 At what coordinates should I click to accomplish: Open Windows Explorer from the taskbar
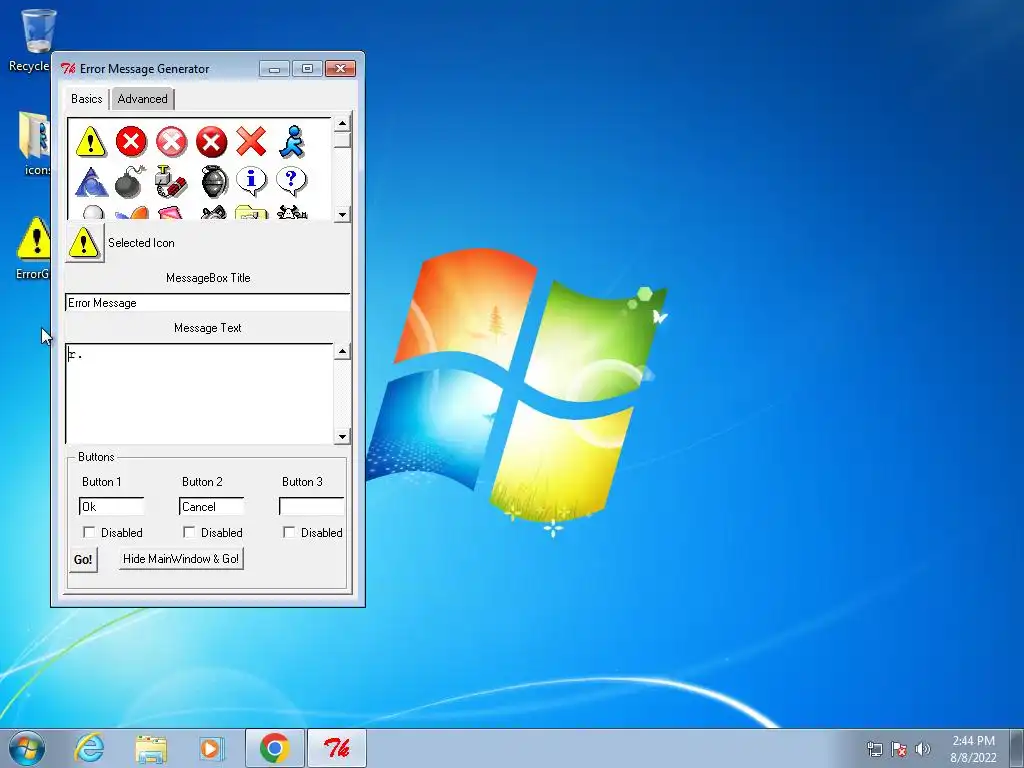click(x=151, y=748)
